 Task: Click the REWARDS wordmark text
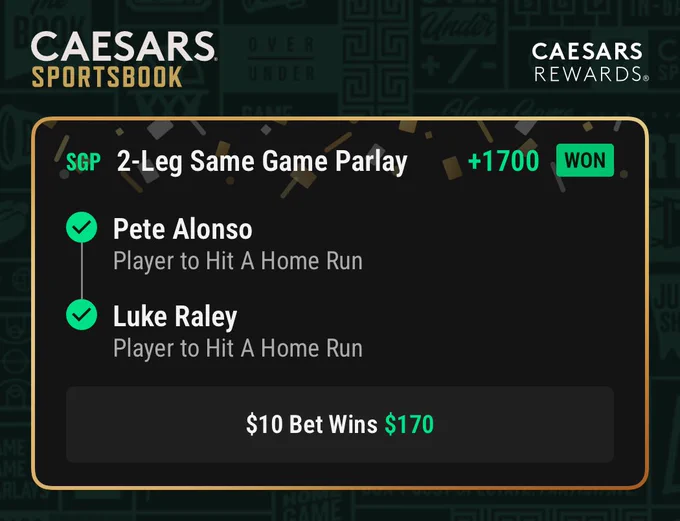pos(591,74)
